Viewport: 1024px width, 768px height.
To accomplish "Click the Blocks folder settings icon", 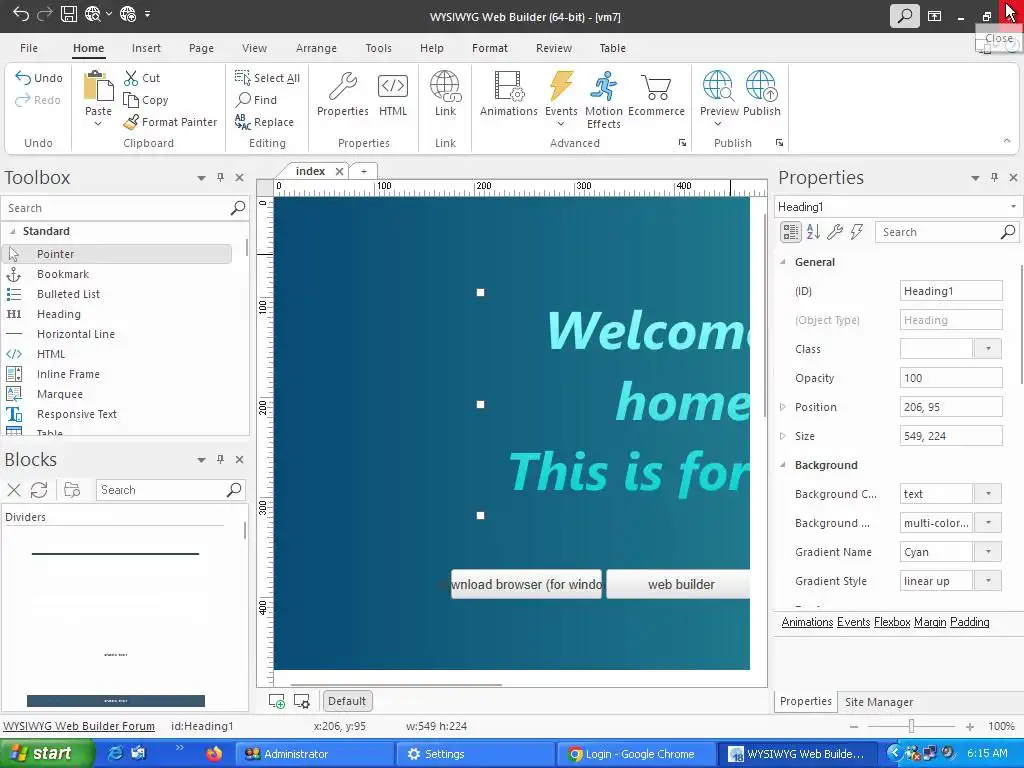I will click(72, 490).
